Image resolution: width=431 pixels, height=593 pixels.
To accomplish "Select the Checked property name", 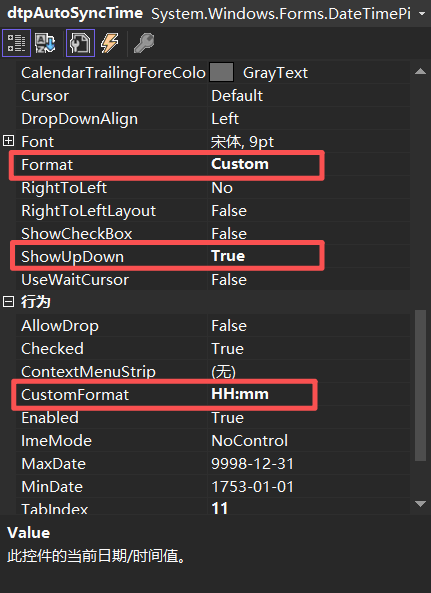I will [x=52, y=349].
